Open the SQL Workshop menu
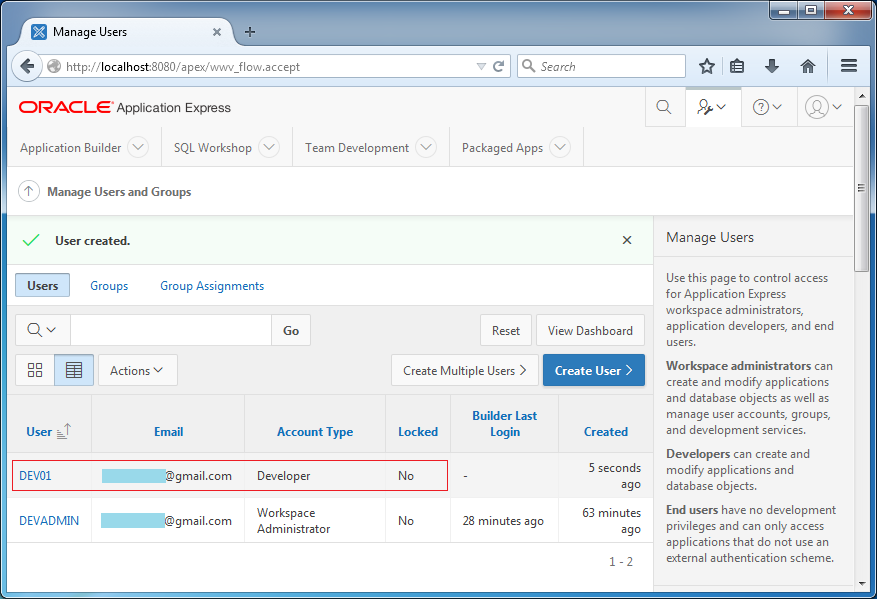Viewport: 877px width, 599px height. [x=213, y=148]
